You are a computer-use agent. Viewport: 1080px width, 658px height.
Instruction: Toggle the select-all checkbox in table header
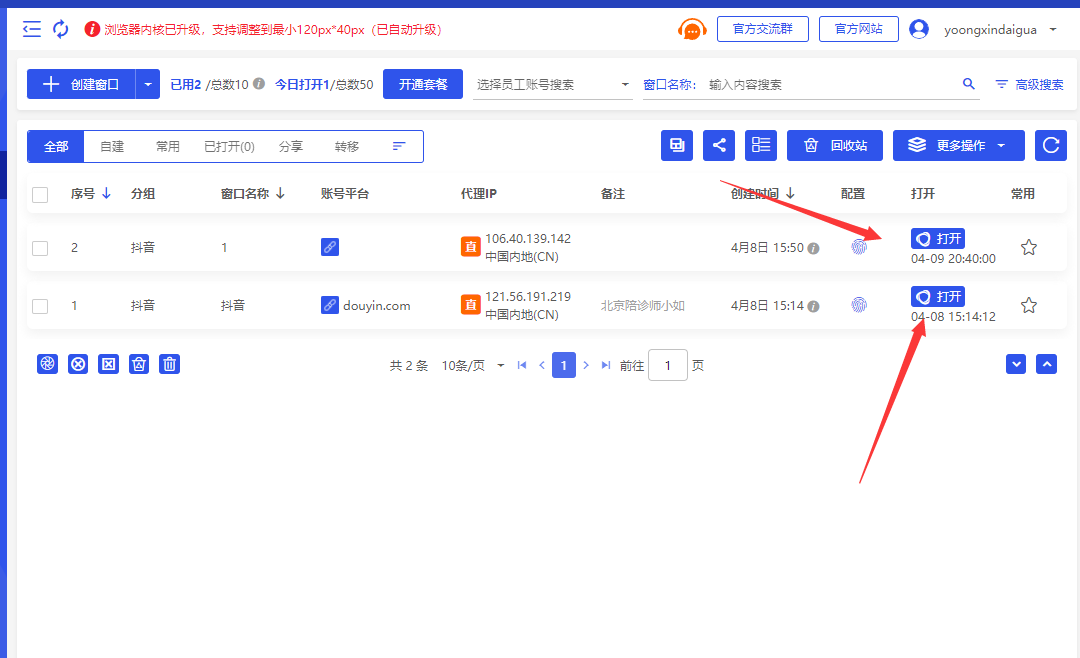pos(40,194)
